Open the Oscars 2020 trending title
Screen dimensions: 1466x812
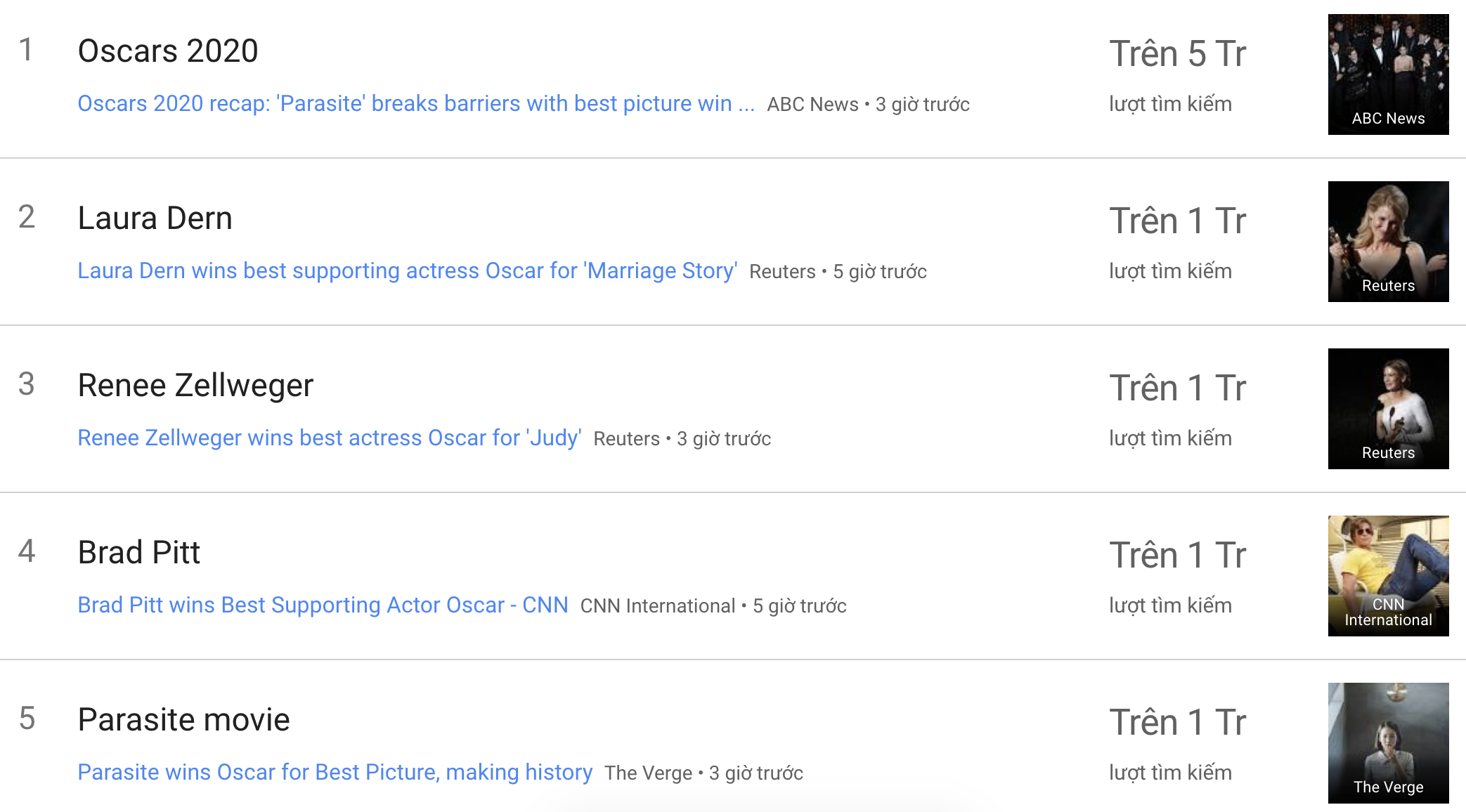coord(168,51)
